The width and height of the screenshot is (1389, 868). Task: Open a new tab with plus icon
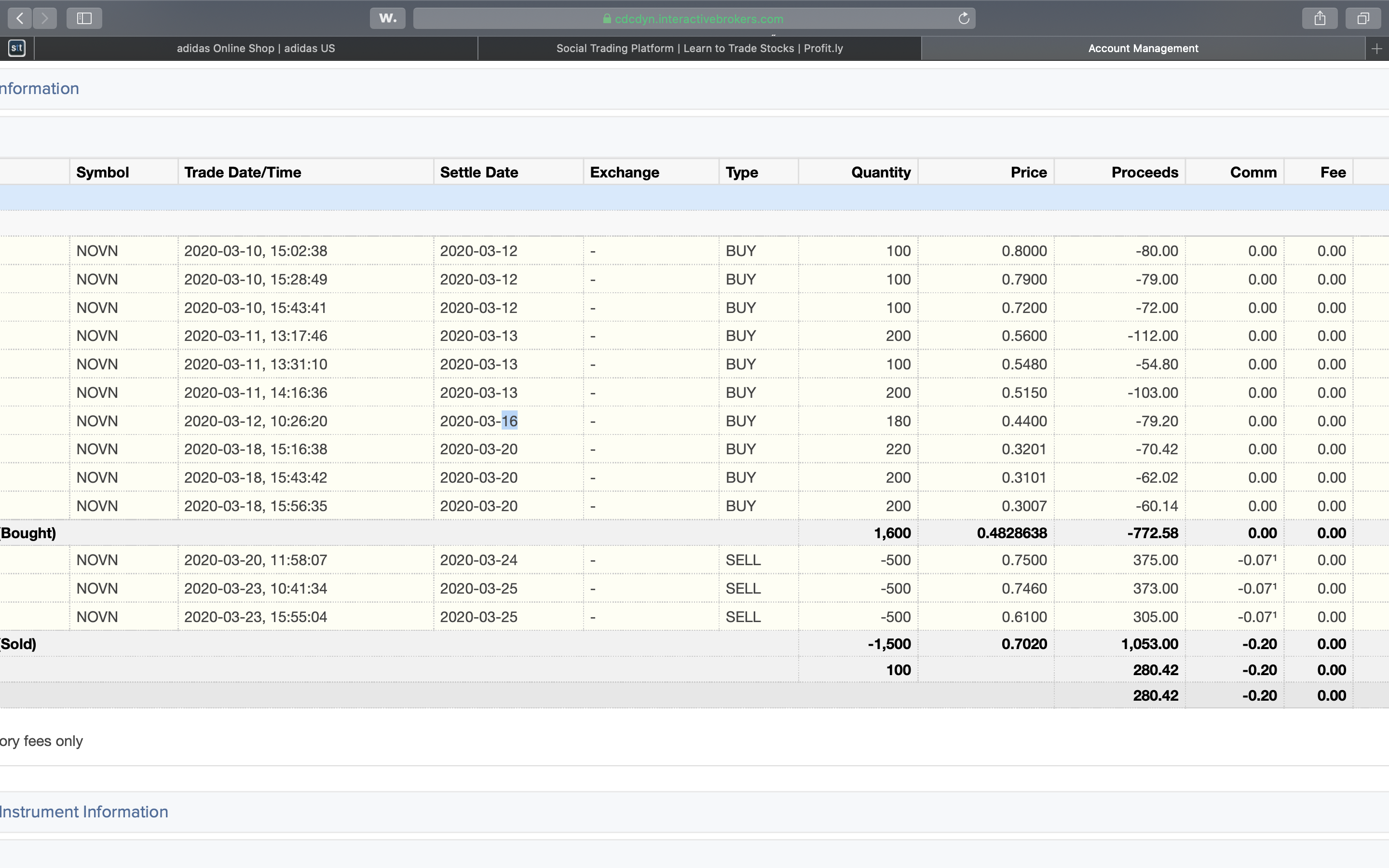click(1376, 49)
